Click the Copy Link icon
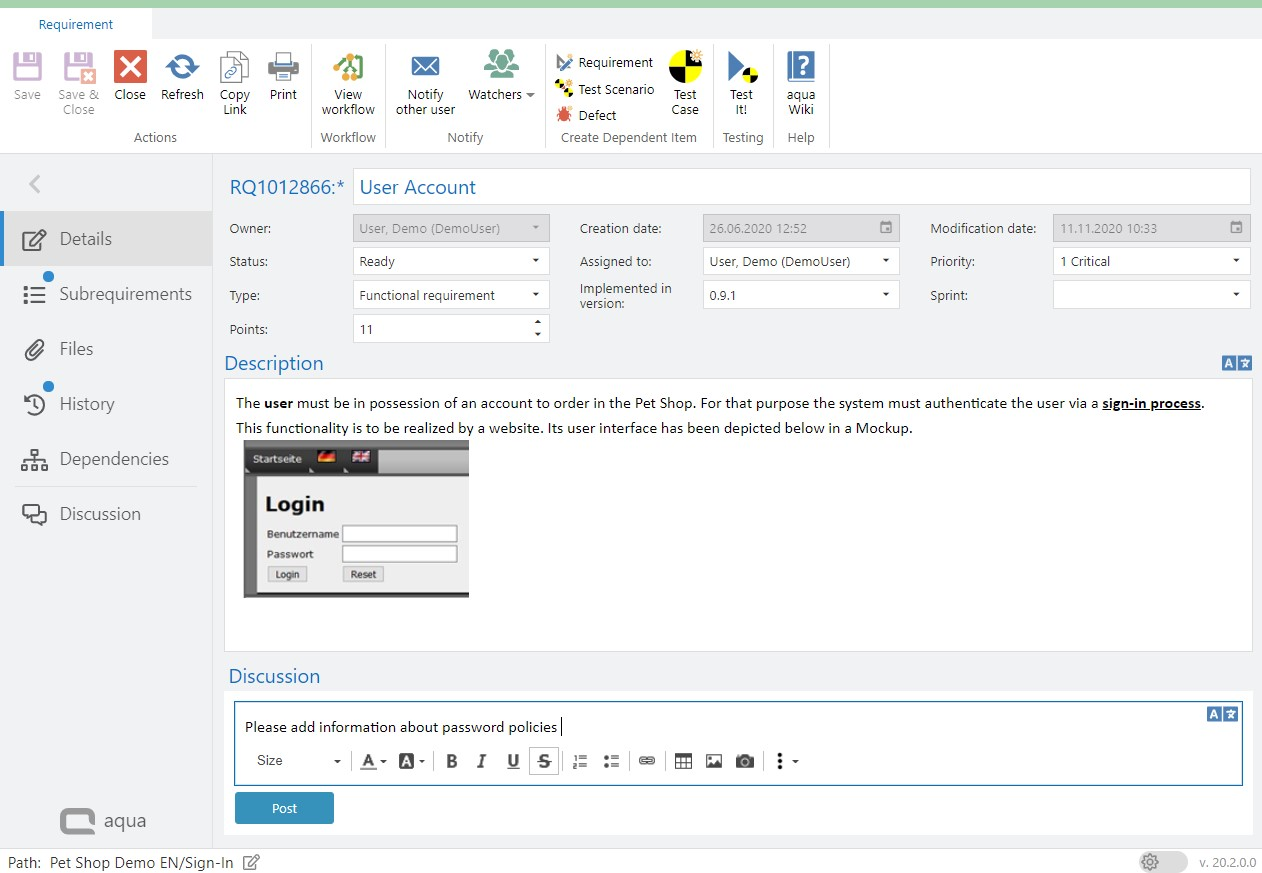1262x873 pixels. click(235, 68)
